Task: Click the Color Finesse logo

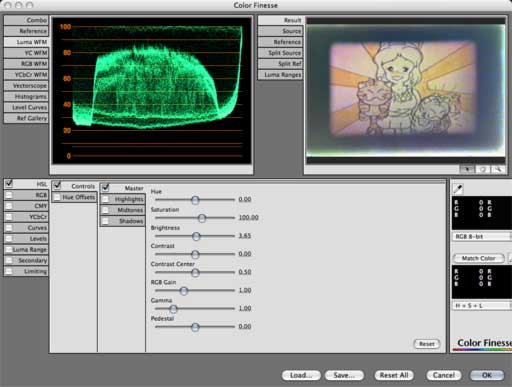Action: point(483,344)
